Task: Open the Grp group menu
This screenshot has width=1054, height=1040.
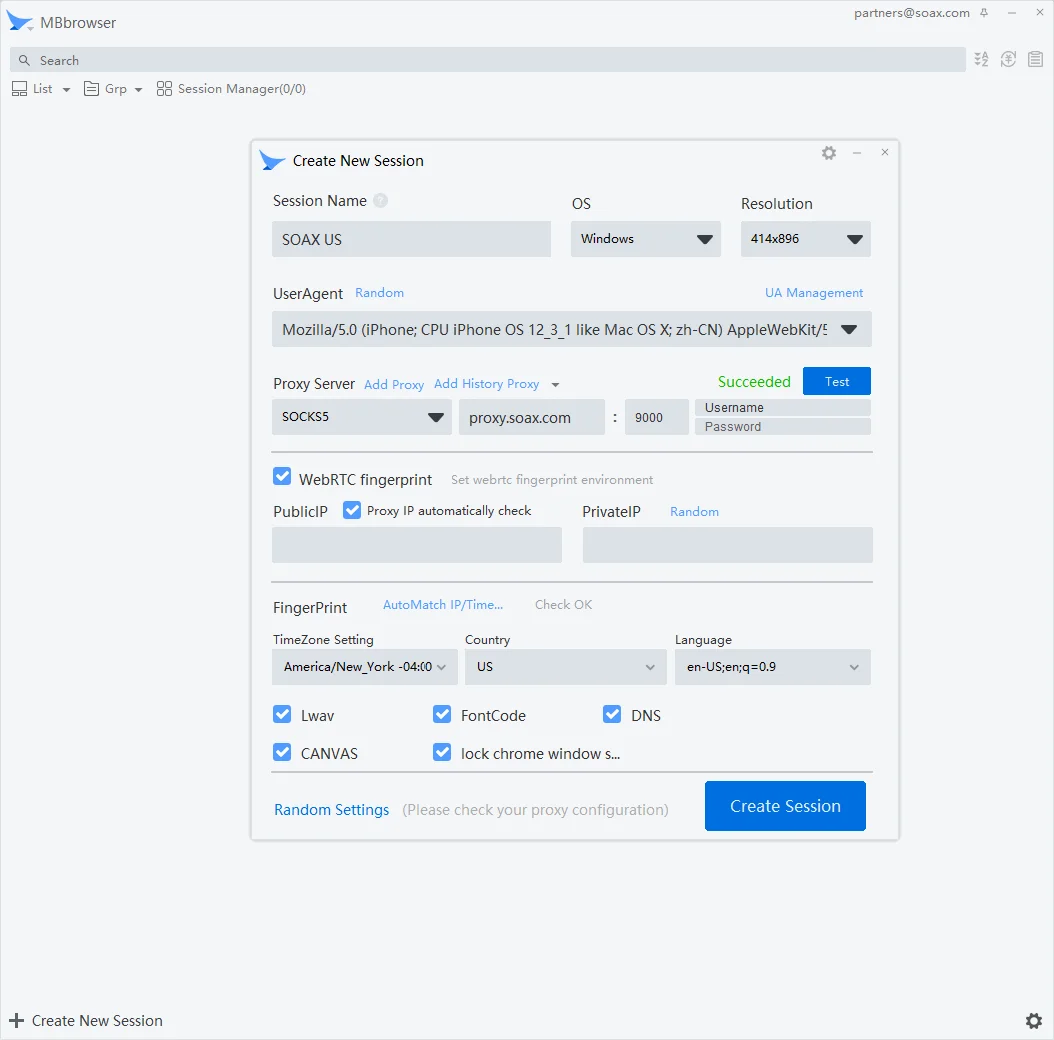Action: pos(113,89)
